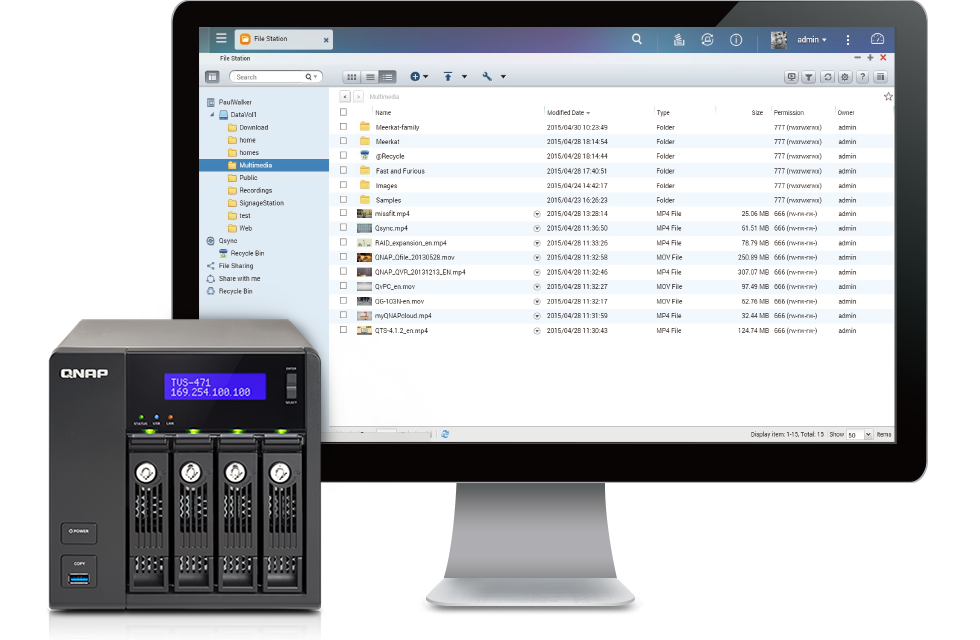Expand the create menu dropdown arrow
The height and width of the screenshot is (640, 980).
click(x=426, y=77)
